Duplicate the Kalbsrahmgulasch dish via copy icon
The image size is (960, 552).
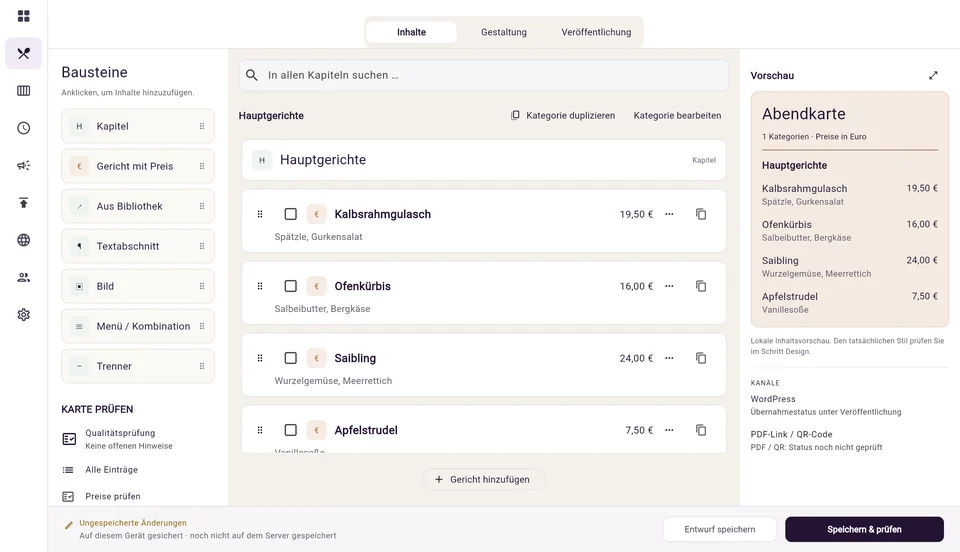pos(701,214)
